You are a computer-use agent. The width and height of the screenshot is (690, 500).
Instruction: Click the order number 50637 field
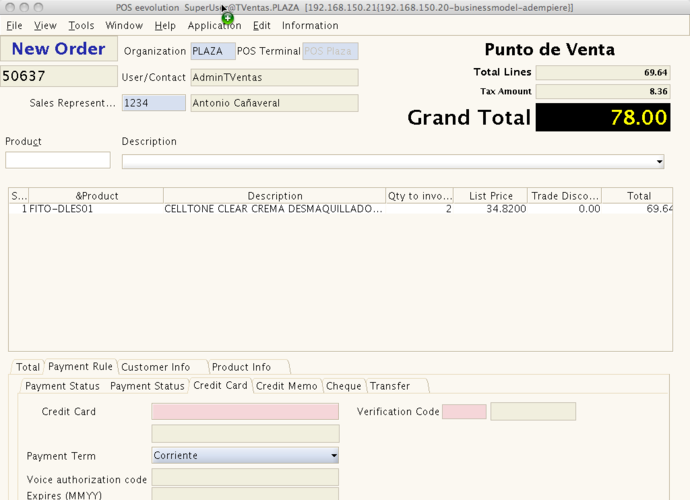coord(59,76)
